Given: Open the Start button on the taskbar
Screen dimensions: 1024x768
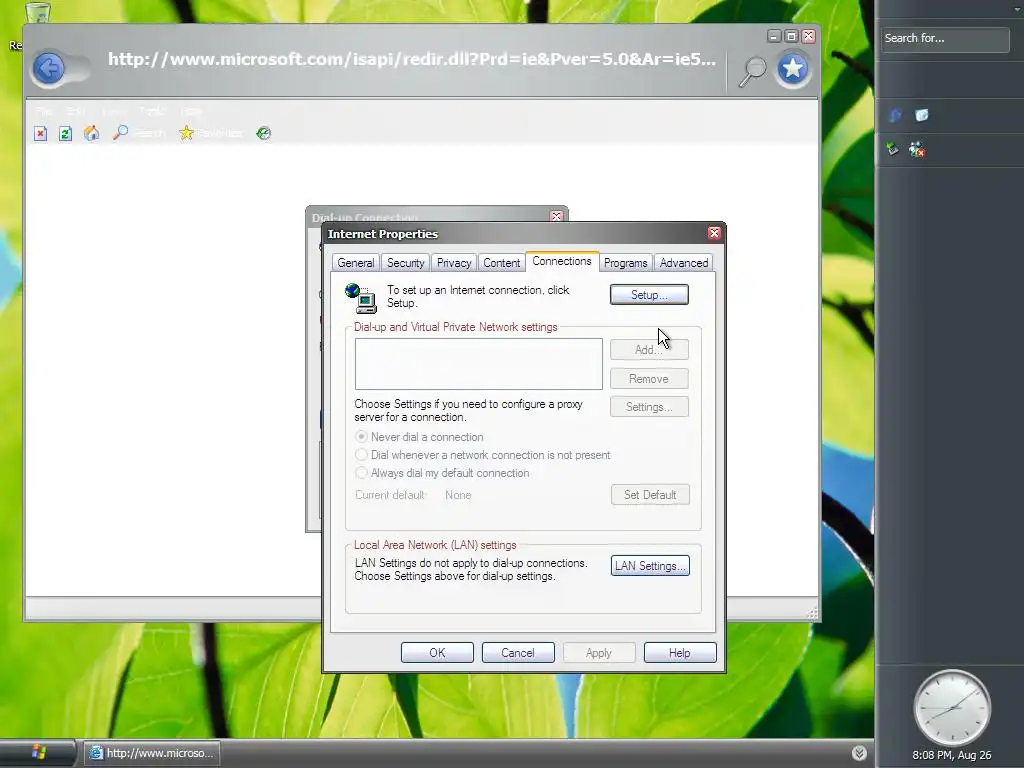Looking at the screenshot, I should point(38,753).
